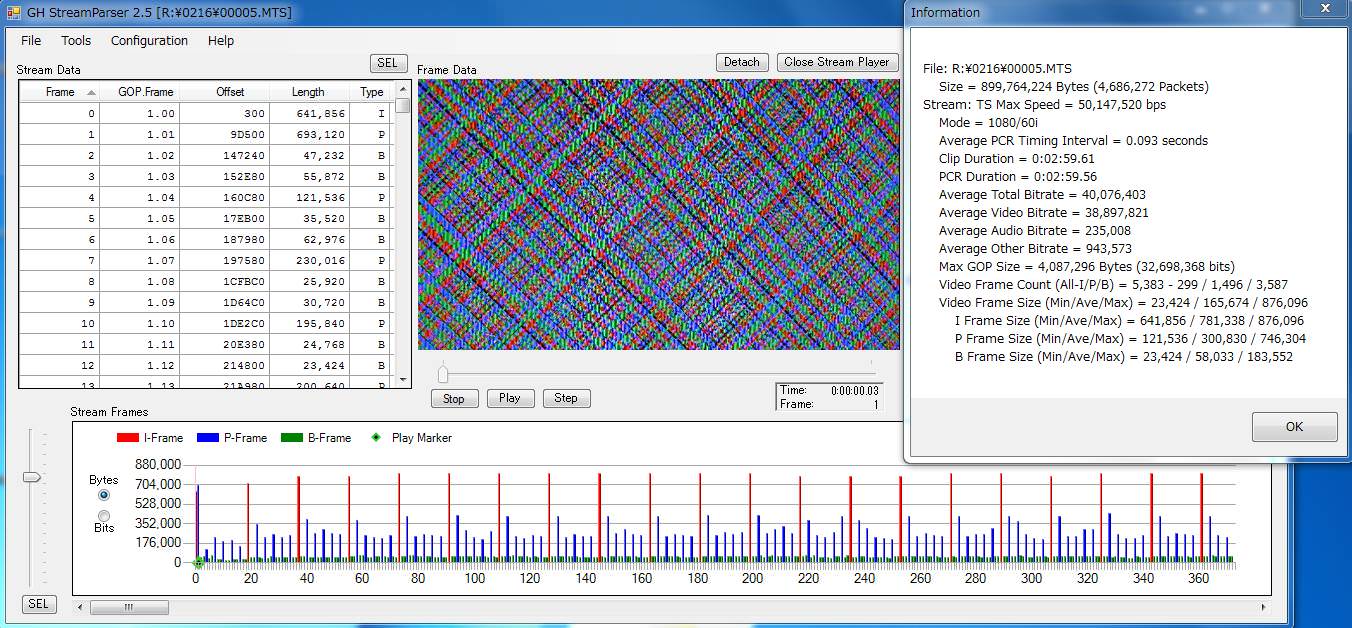The image size is (1352, 628).
Task: Select the Bits radio button
Action: pyautogui.click(x=104, y=515)
